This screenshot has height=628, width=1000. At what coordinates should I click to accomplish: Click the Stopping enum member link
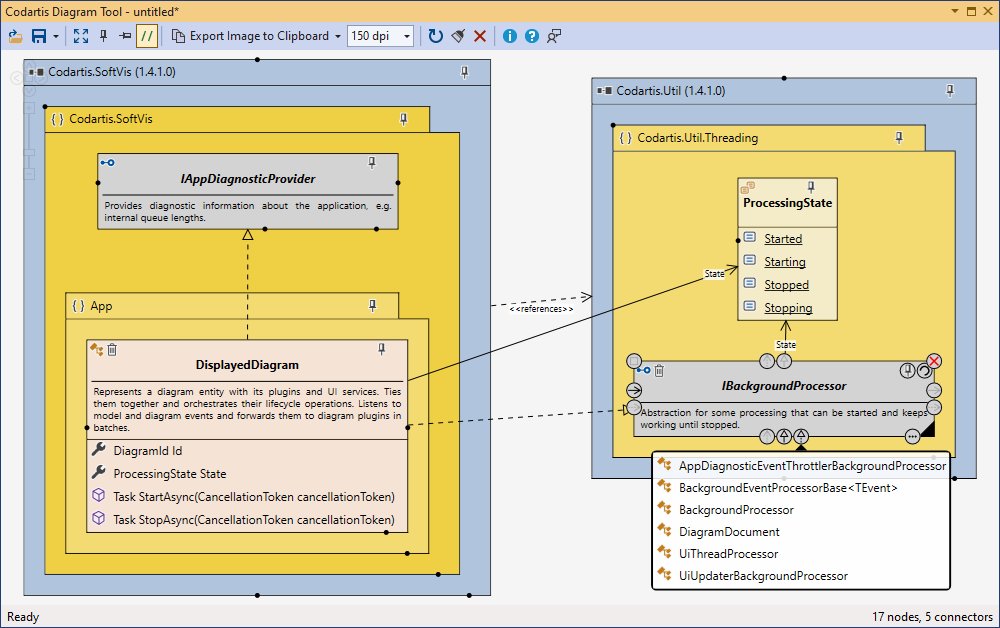click(x=788, y=308)
